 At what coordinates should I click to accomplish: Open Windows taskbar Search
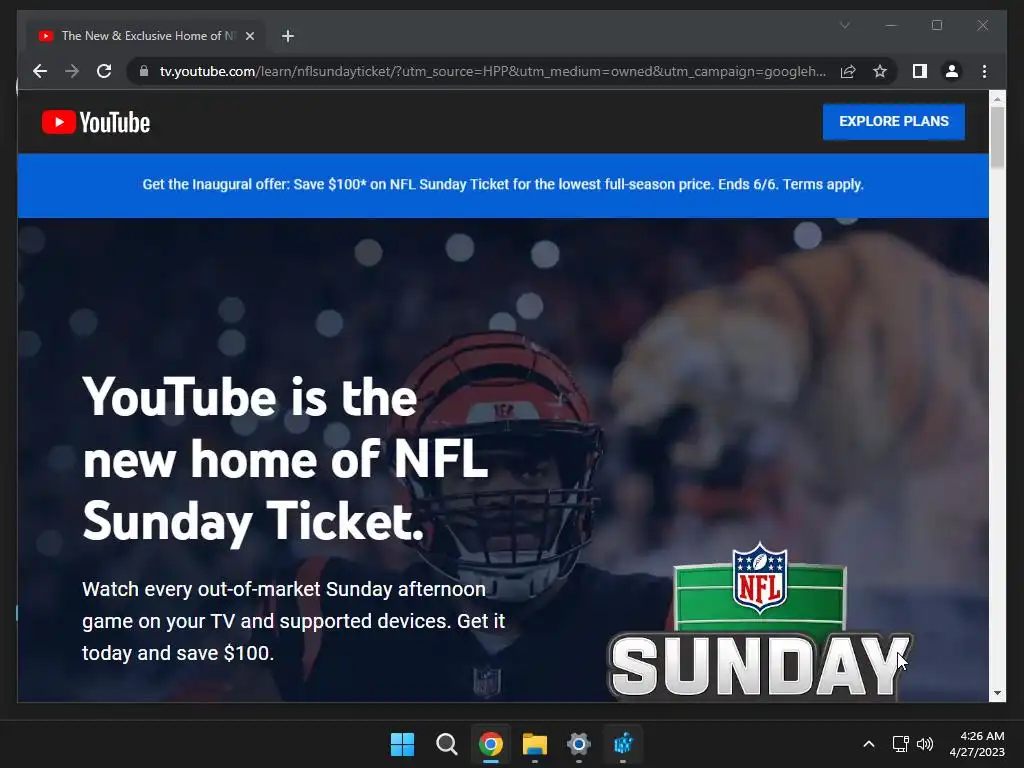(x=447, y=744)
